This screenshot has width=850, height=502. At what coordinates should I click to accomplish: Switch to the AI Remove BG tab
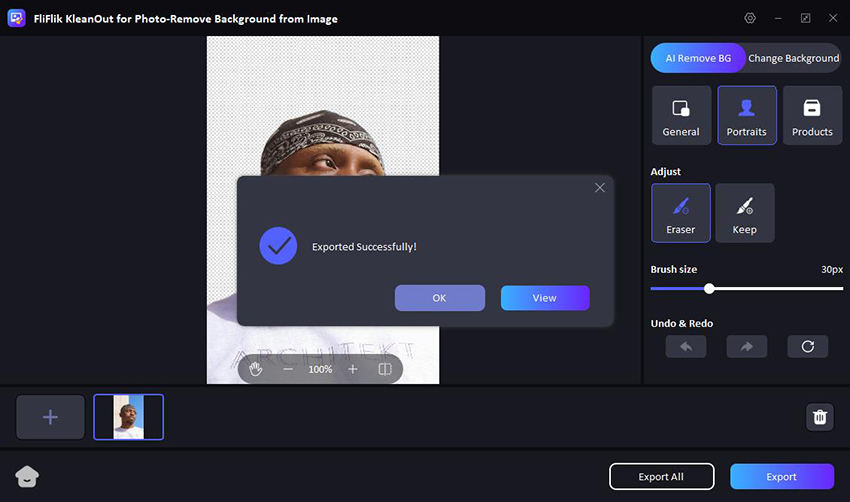(x=698, y=58)
